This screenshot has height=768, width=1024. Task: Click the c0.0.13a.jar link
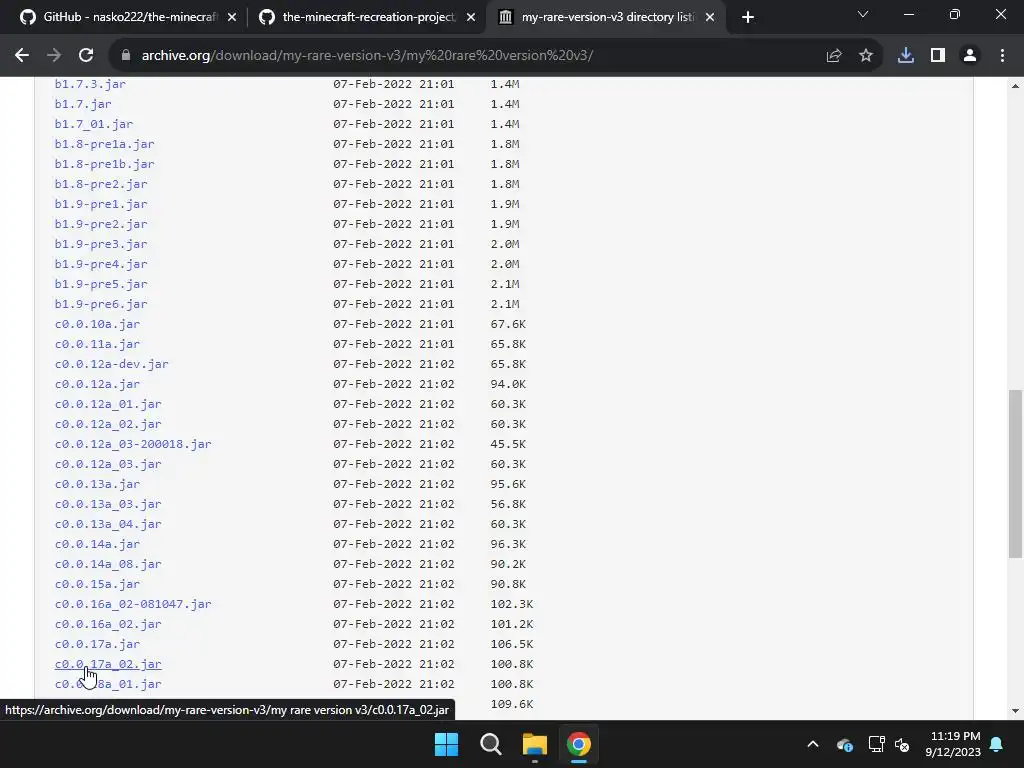[97, 485]
